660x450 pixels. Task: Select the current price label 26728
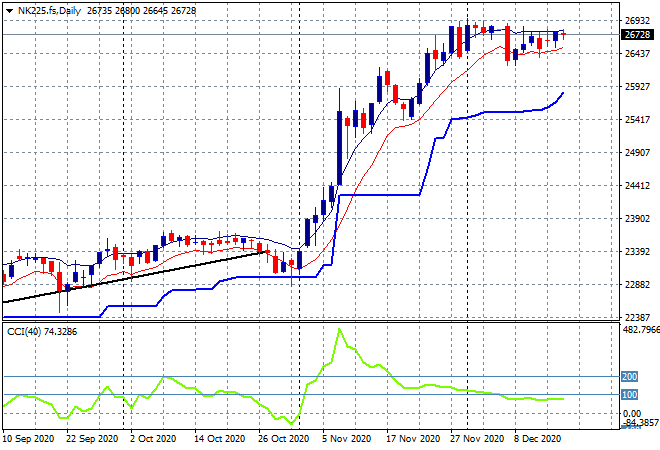click(637, 35)
